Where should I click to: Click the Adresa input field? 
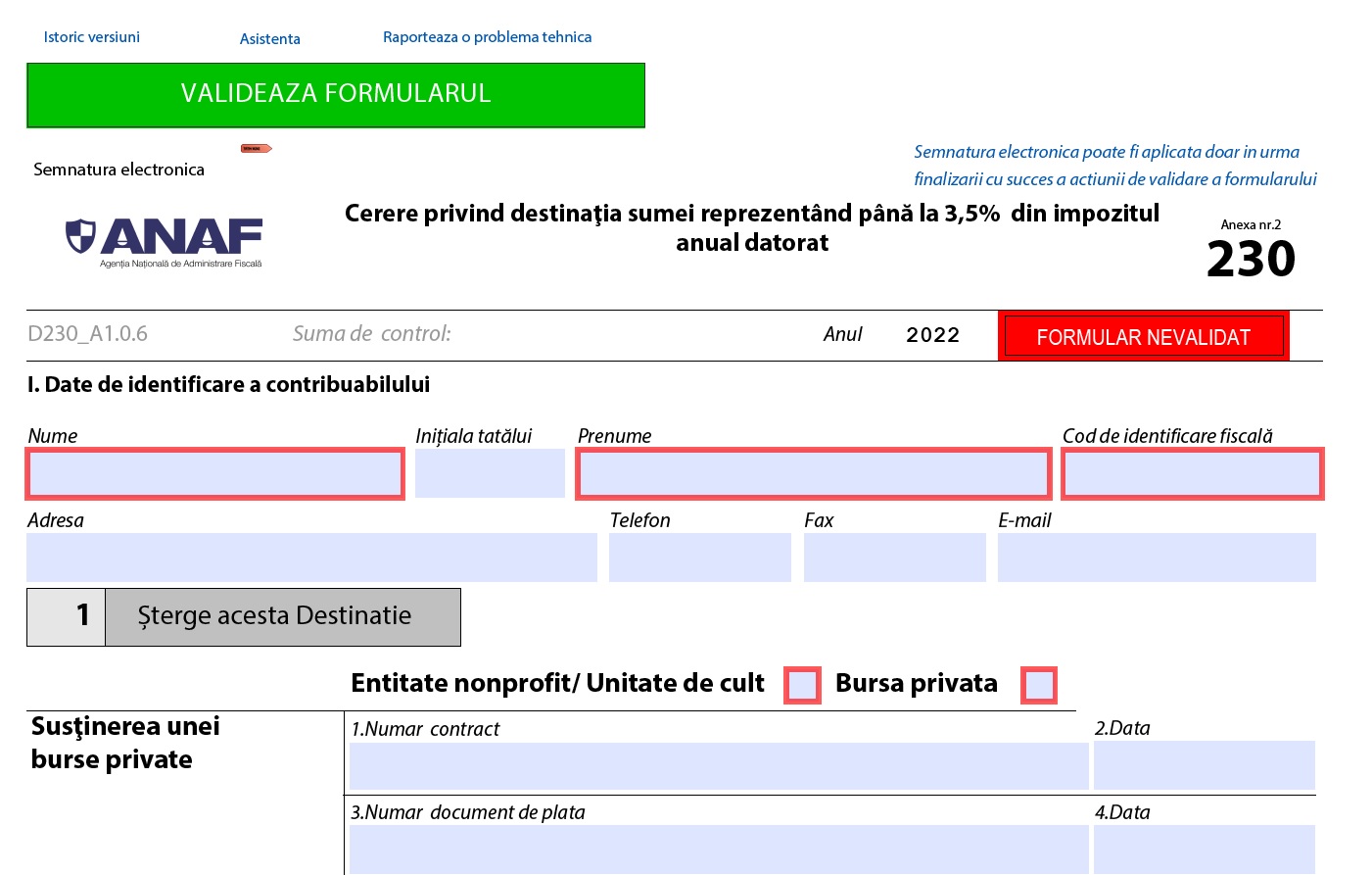311,558
